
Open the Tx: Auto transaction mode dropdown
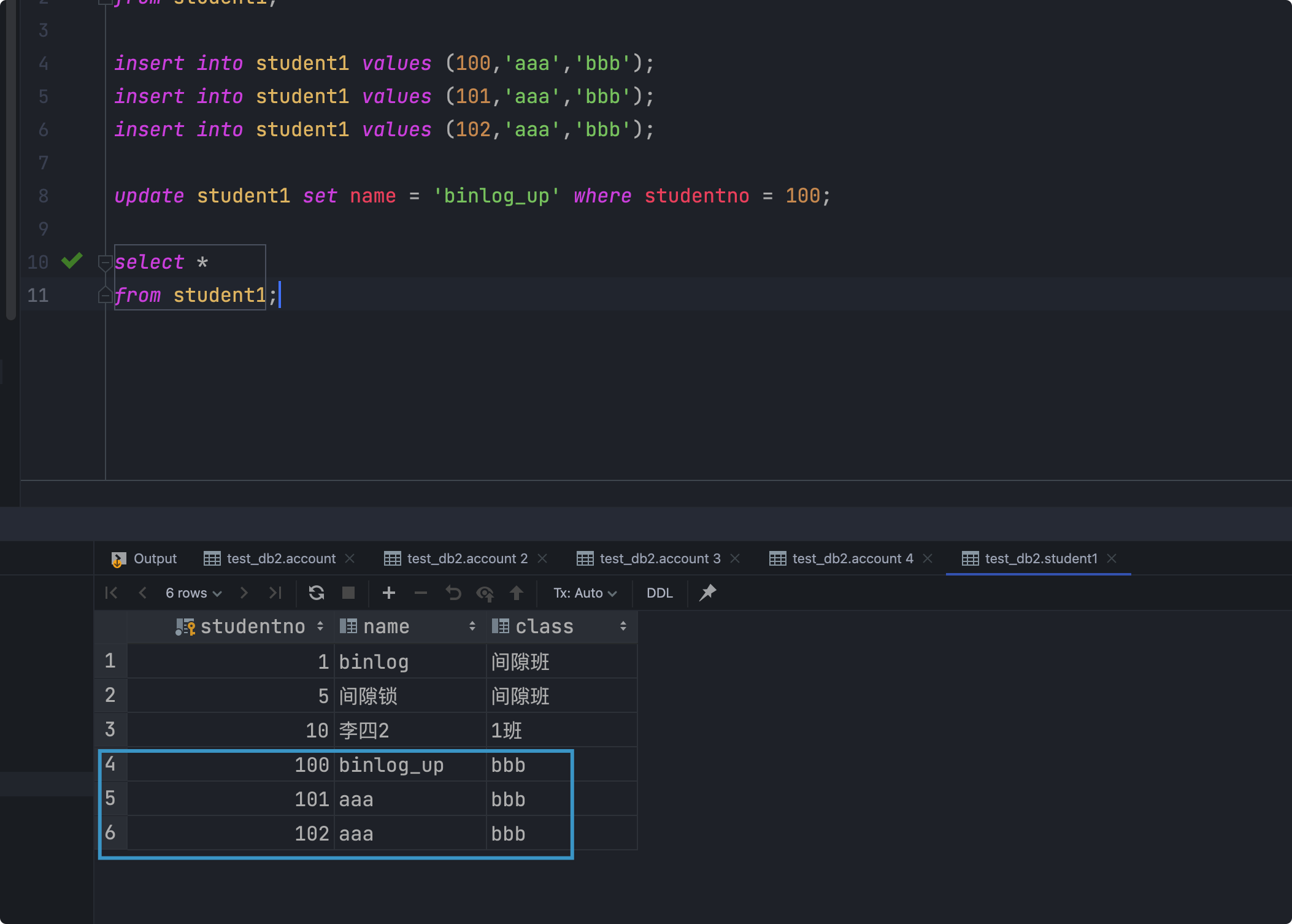point(585,593)
